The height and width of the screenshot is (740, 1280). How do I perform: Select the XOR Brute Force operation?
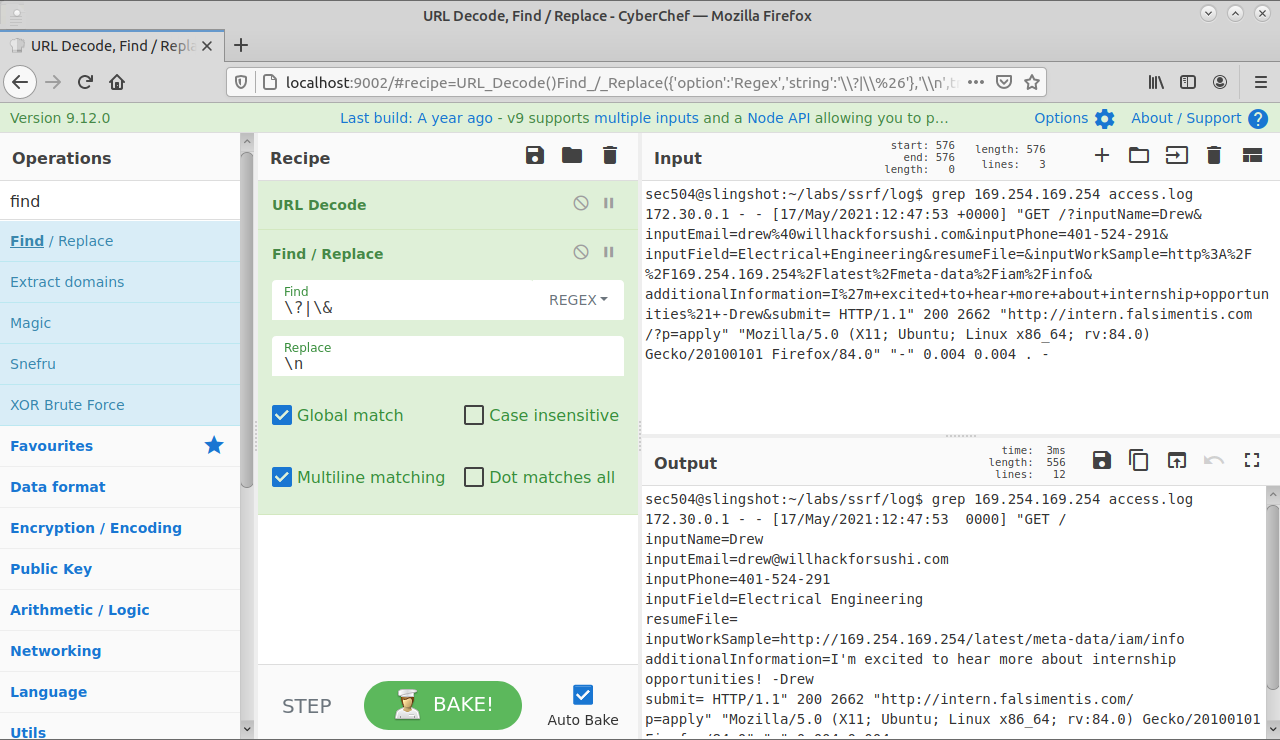click(120, 405)
